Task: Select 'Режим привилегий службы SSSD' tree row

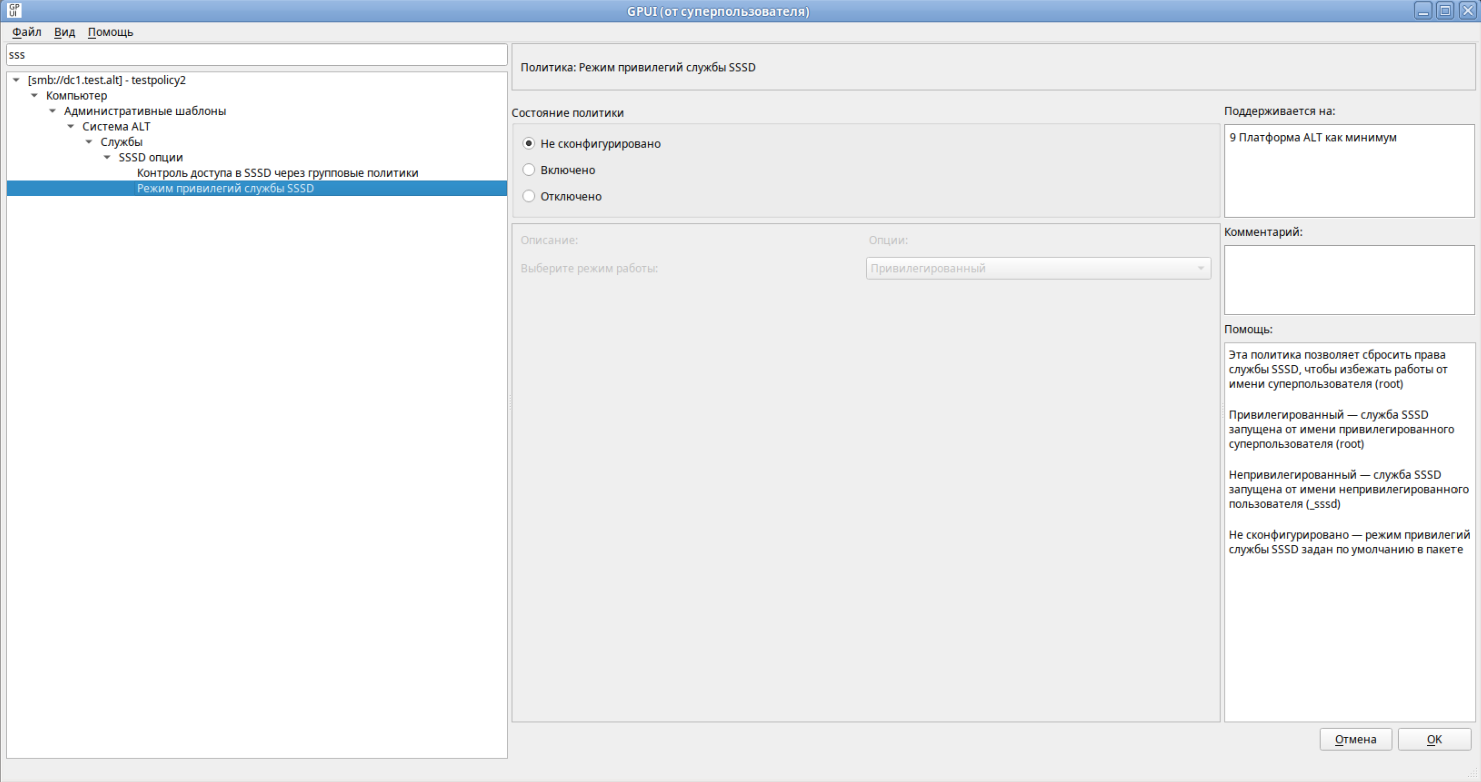Action: pyautogui.click(x=257, y=188)
